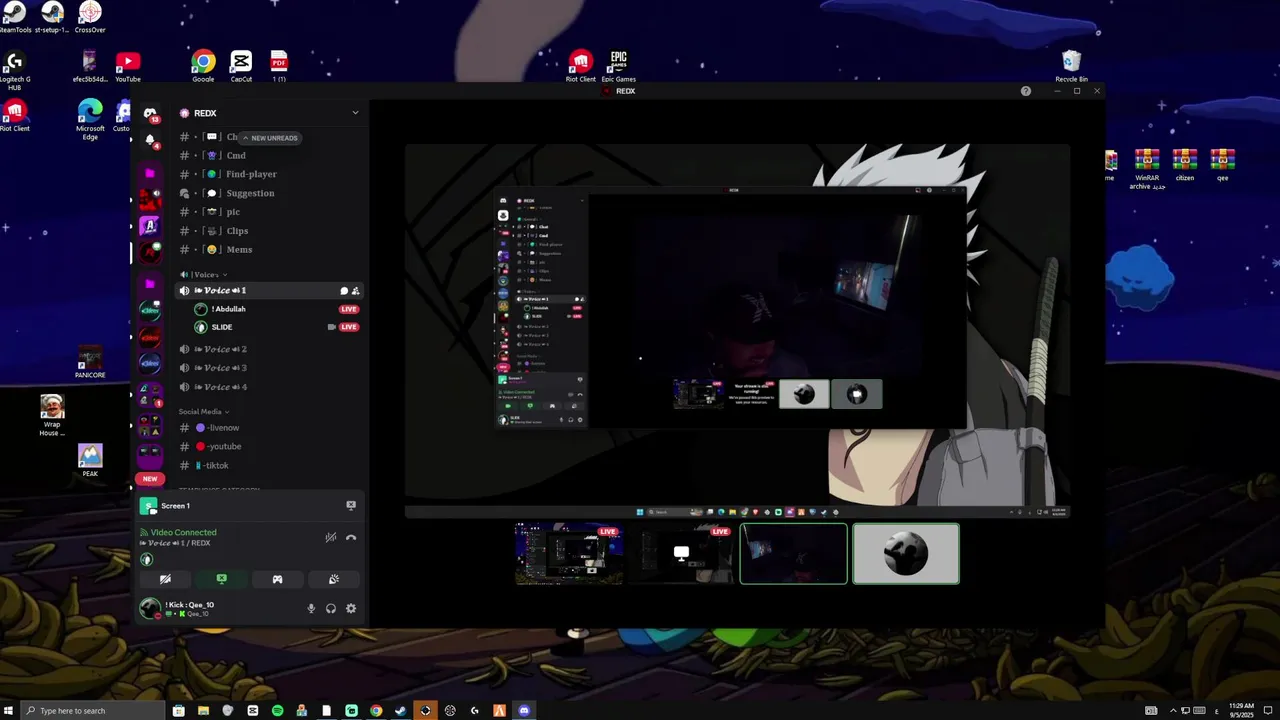Image resolution: width=1280 pixels, height=720 pixels.
Task: Open the notifications bell with badge 4
Action: pos(150,140)
